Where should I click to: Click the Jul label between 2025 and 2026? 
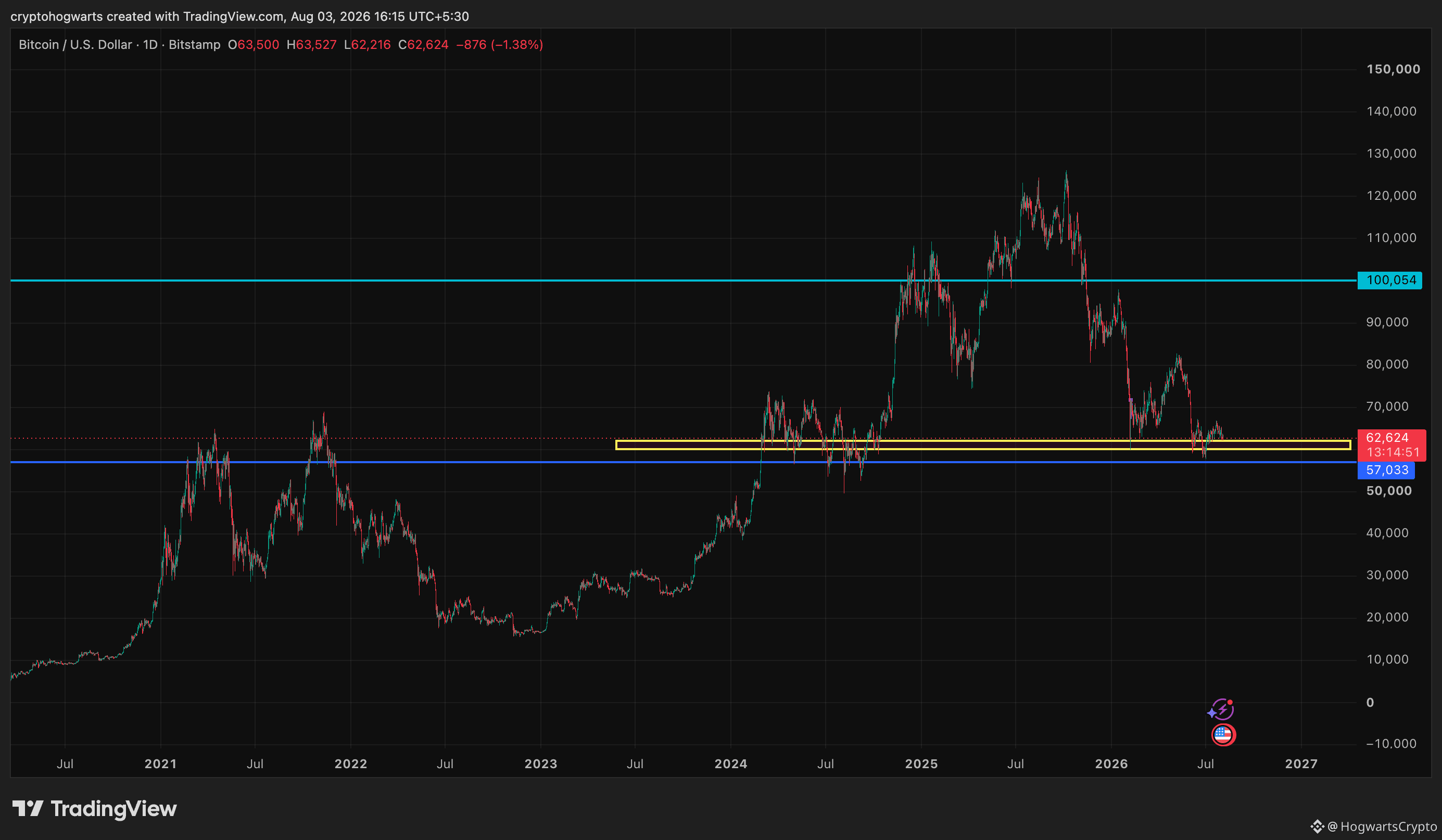tap(1016, 764)
